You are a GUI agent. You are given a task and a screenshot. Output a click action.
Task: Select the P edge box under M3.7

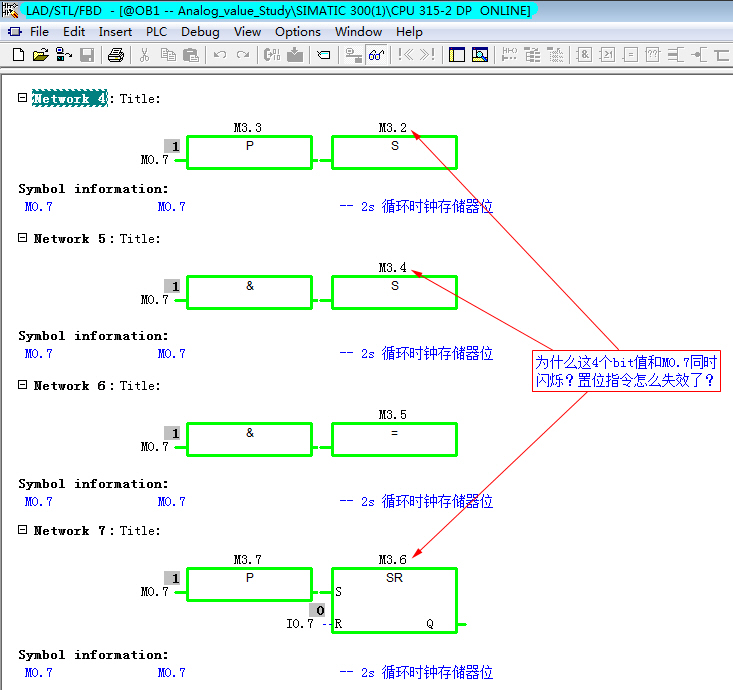tap(250, 584)
